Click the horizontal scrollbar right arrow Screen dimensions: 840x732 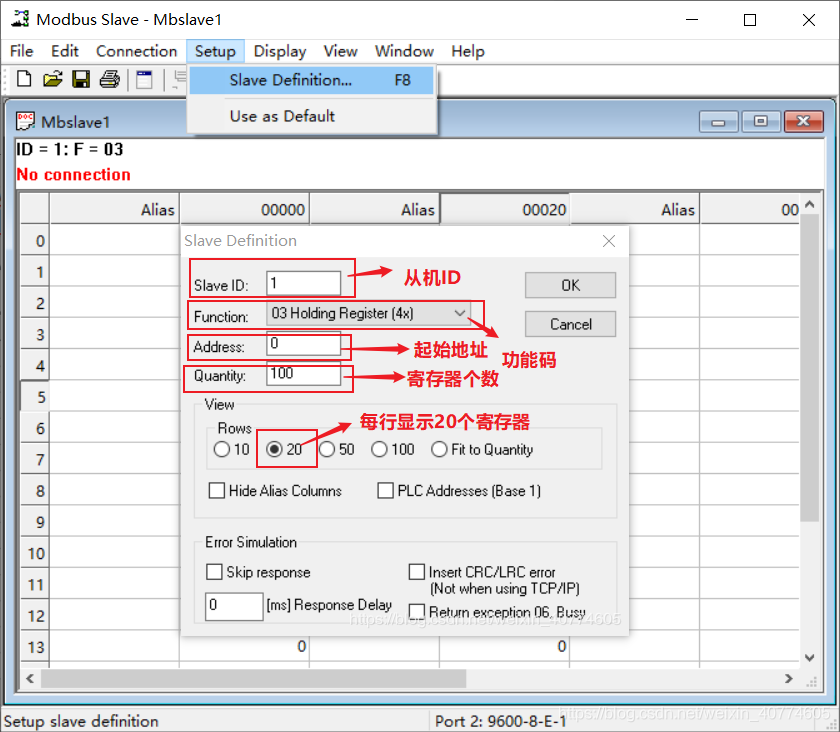tap(789, 678)
